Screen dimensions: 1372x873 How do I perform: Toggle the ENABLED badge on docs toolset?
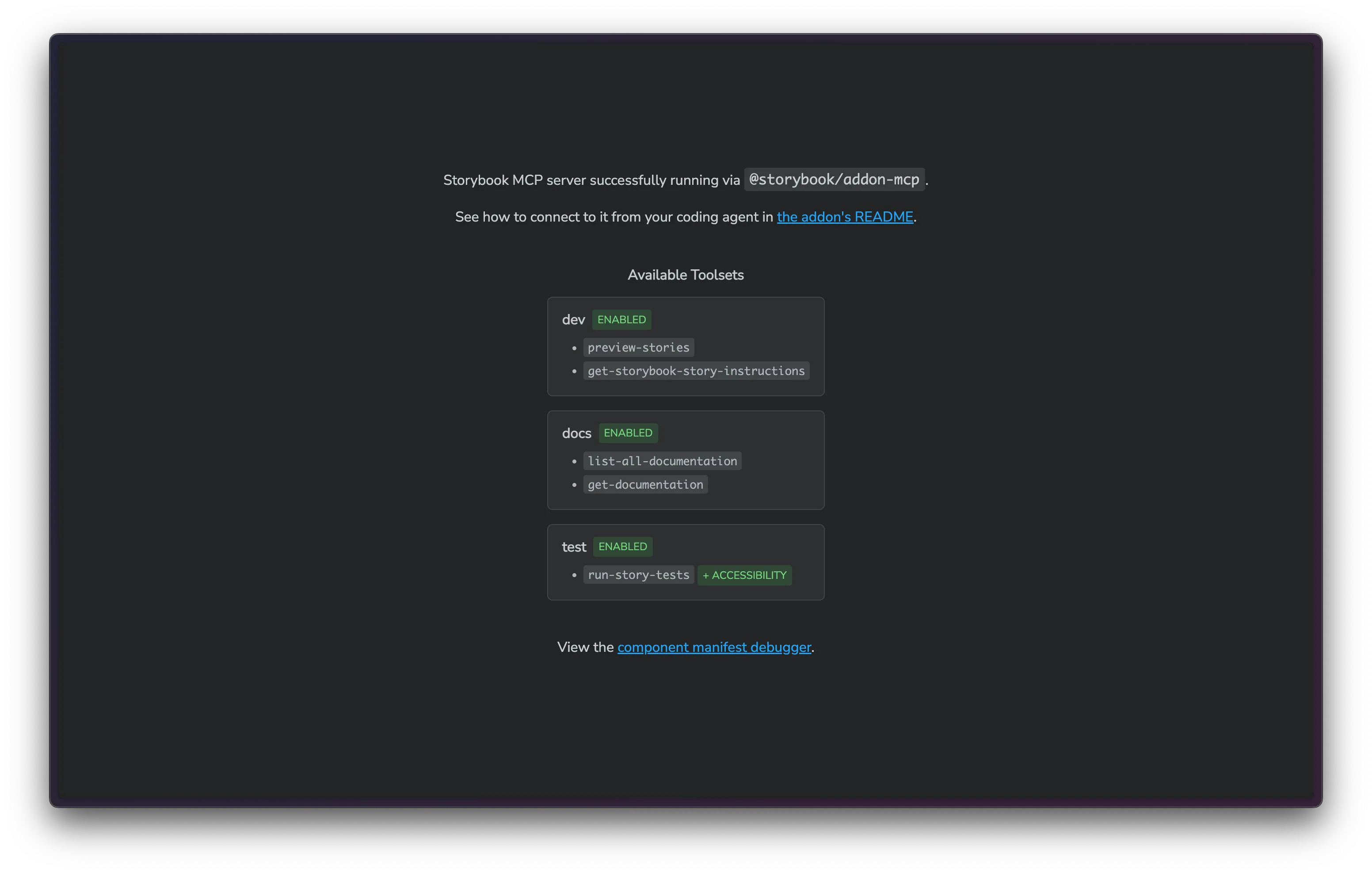point(628,433)
